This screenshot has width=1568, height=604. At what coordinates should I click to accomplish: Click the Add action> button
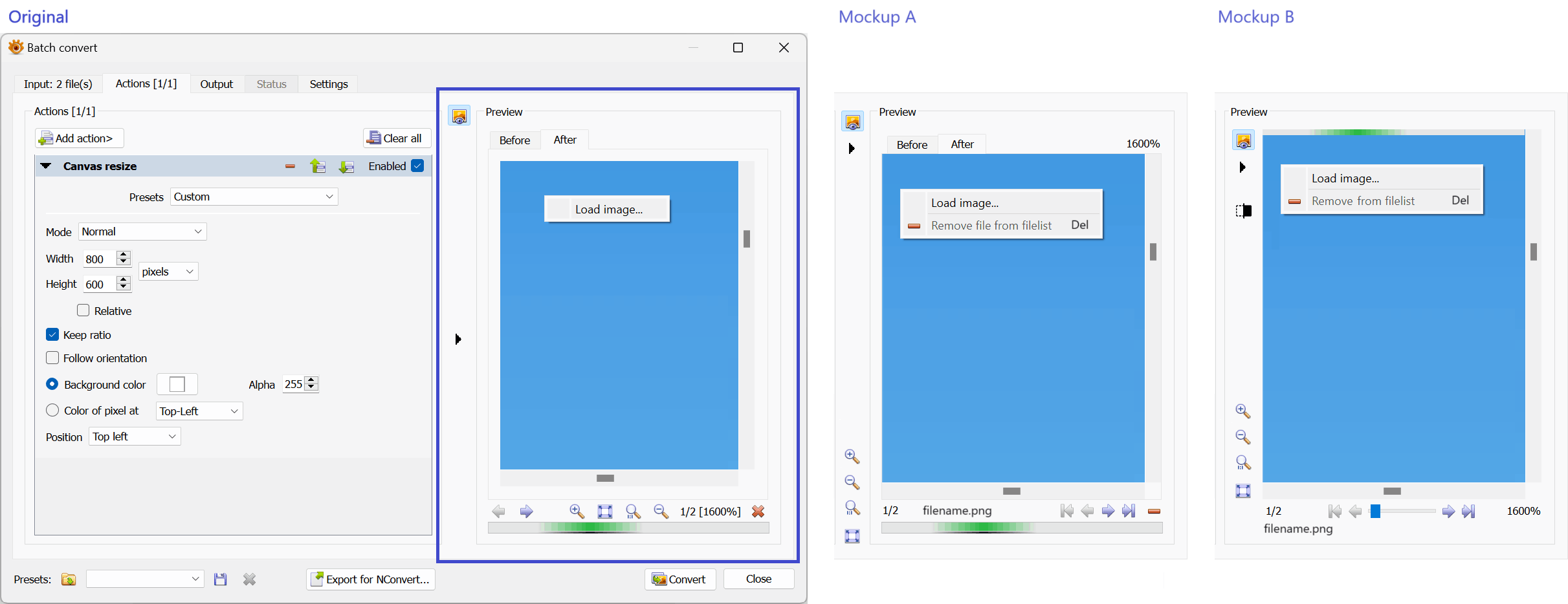pyautogui.click(x=79, y=138)
